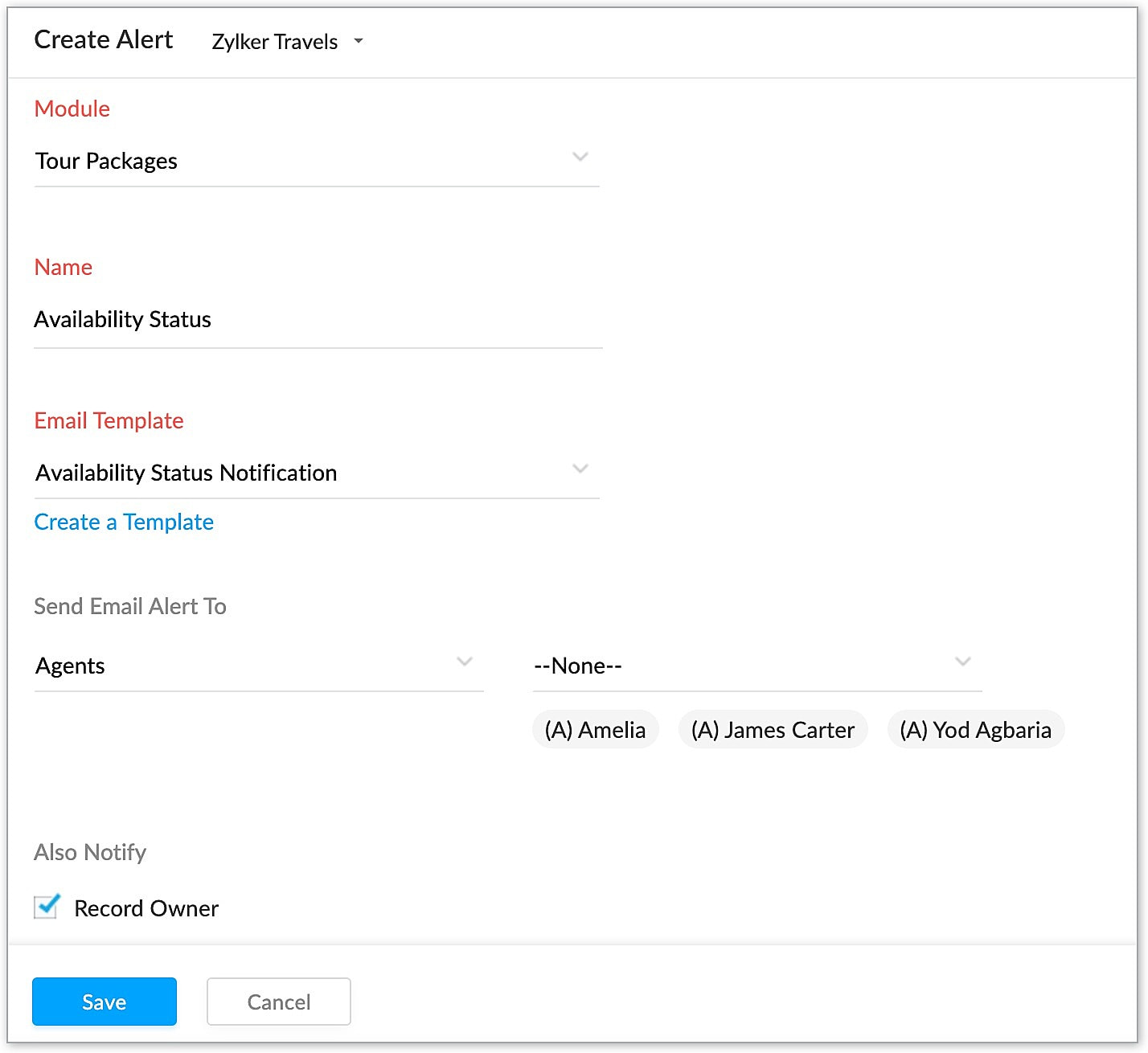Click the Create Alert heading

pos(104,39)
